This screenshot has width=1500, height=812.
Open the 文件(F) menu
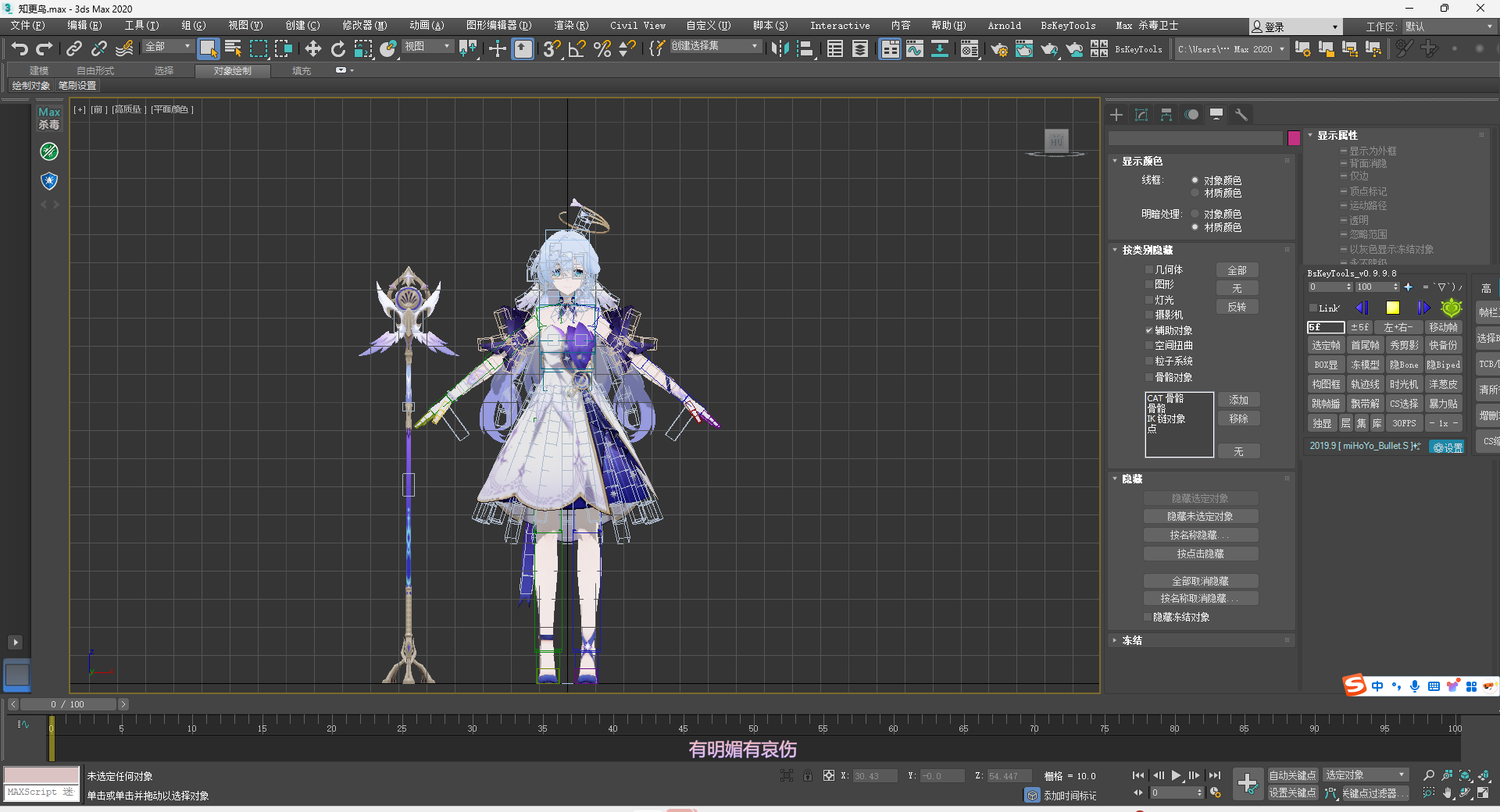click(x=27, y=26)
